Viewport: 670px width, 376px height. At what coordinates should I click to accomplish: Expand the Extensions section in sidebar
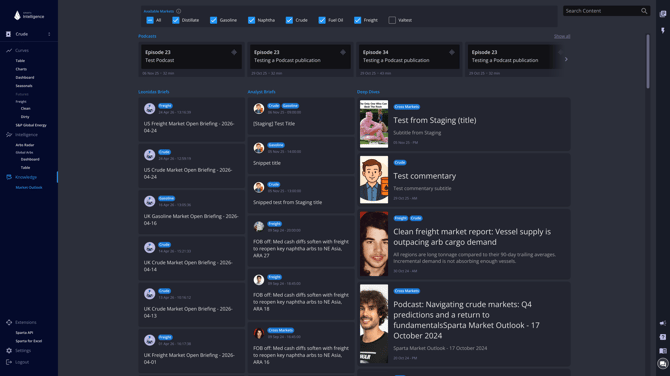(x=26, y=322)
